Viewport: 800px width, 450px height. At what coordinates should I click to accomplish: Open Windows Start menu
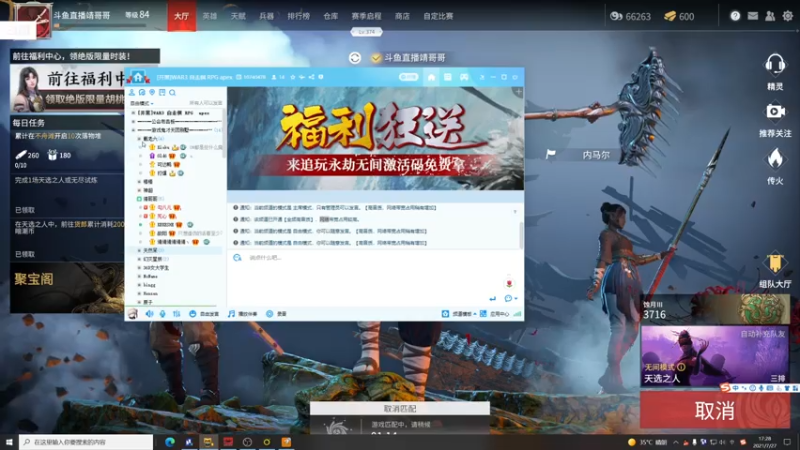pos(9,442)
